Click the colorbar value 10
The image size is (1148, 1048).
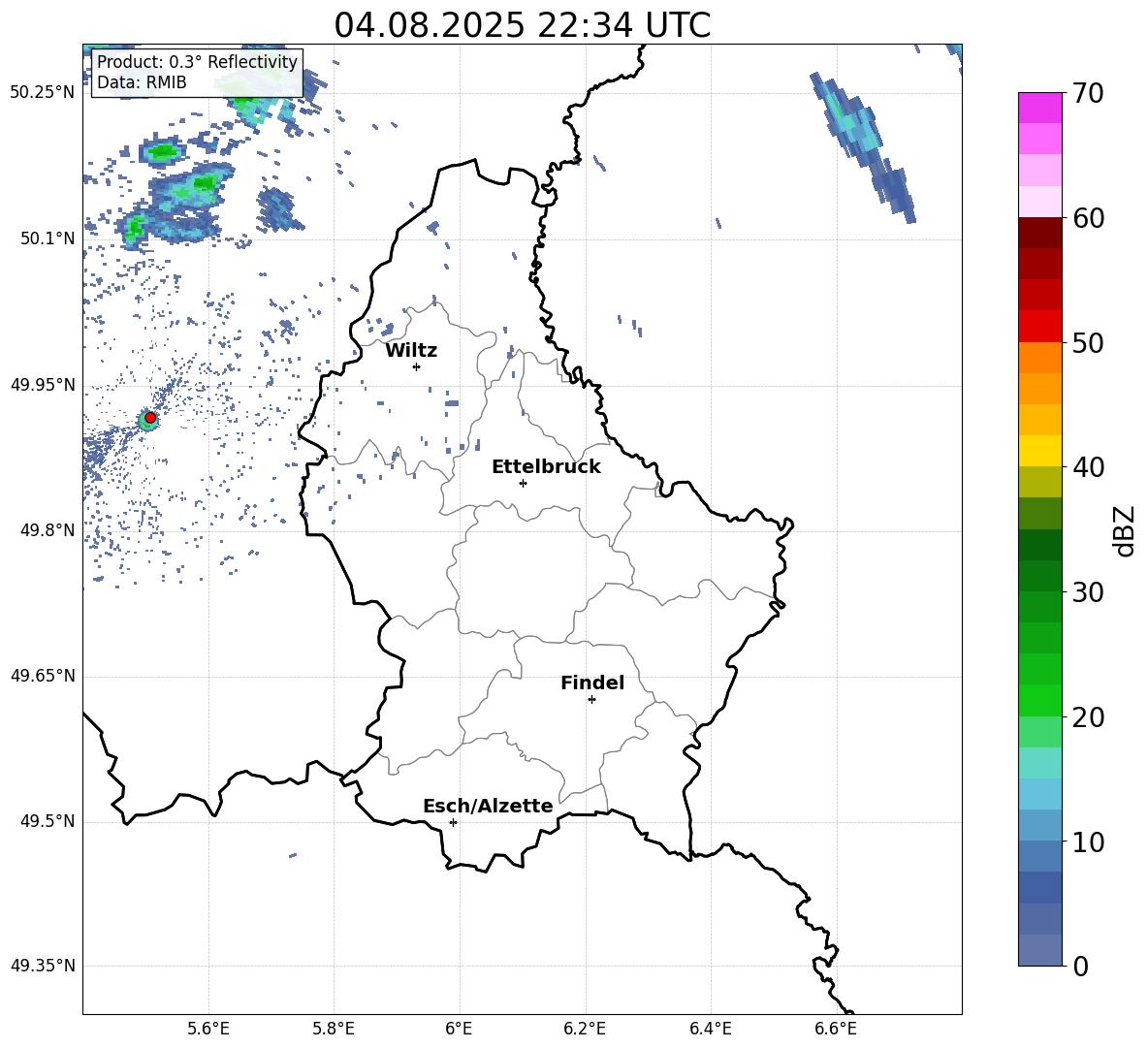[x=1089, y=842]
